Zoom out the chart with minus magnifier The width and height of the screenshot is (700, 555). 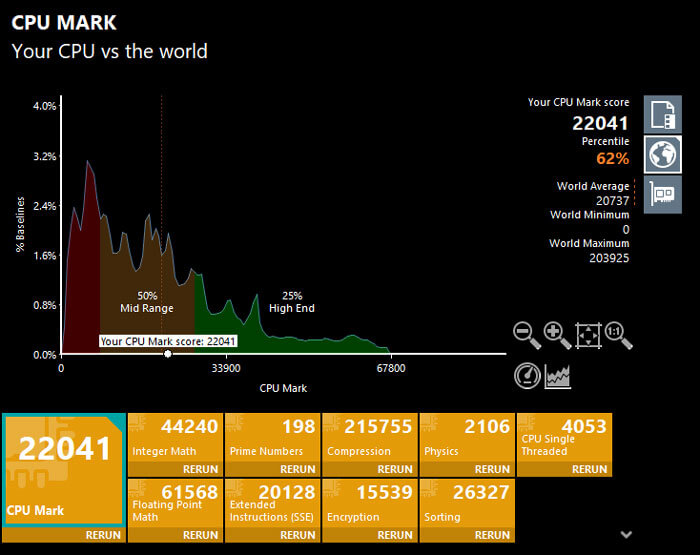click(527, 335)
